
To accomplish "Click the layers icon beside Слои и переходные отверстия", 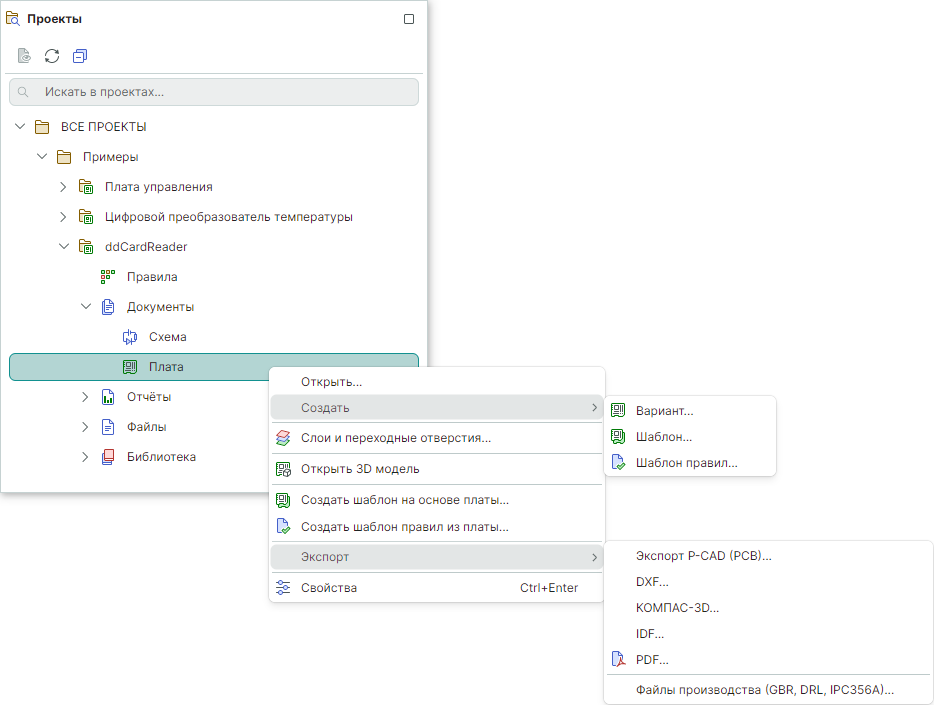I will (283, 438).
